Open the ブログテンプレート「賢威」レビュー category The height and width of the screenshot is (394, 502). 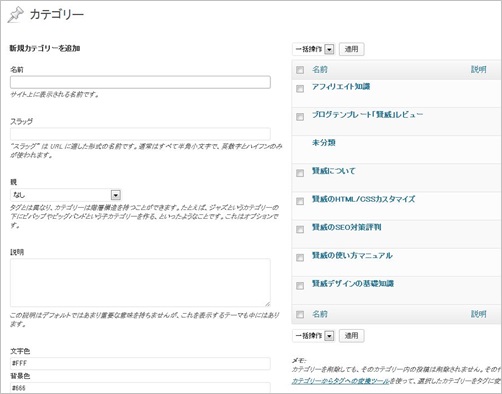(x=367, y=115)
